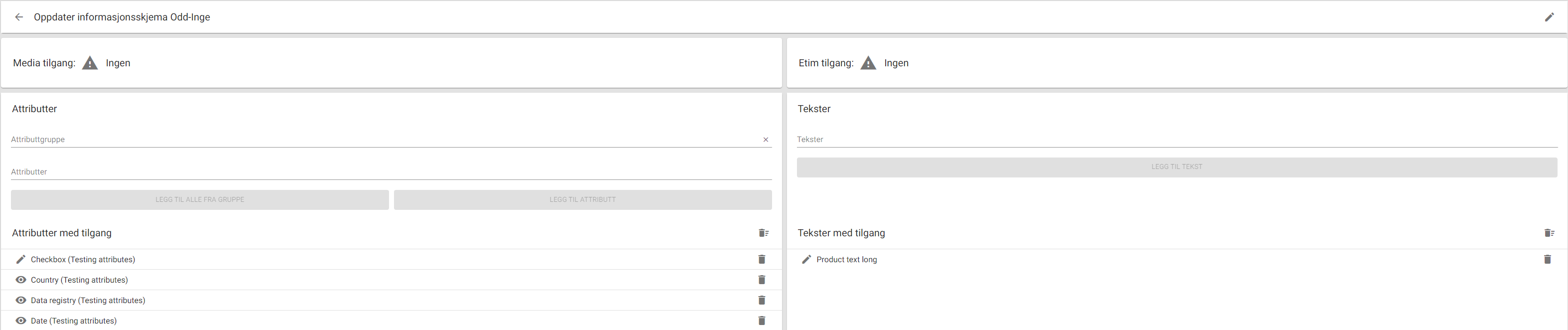Delete the Date attribute row
Viewport: 1568px width, 330px height.
[762, 321]
